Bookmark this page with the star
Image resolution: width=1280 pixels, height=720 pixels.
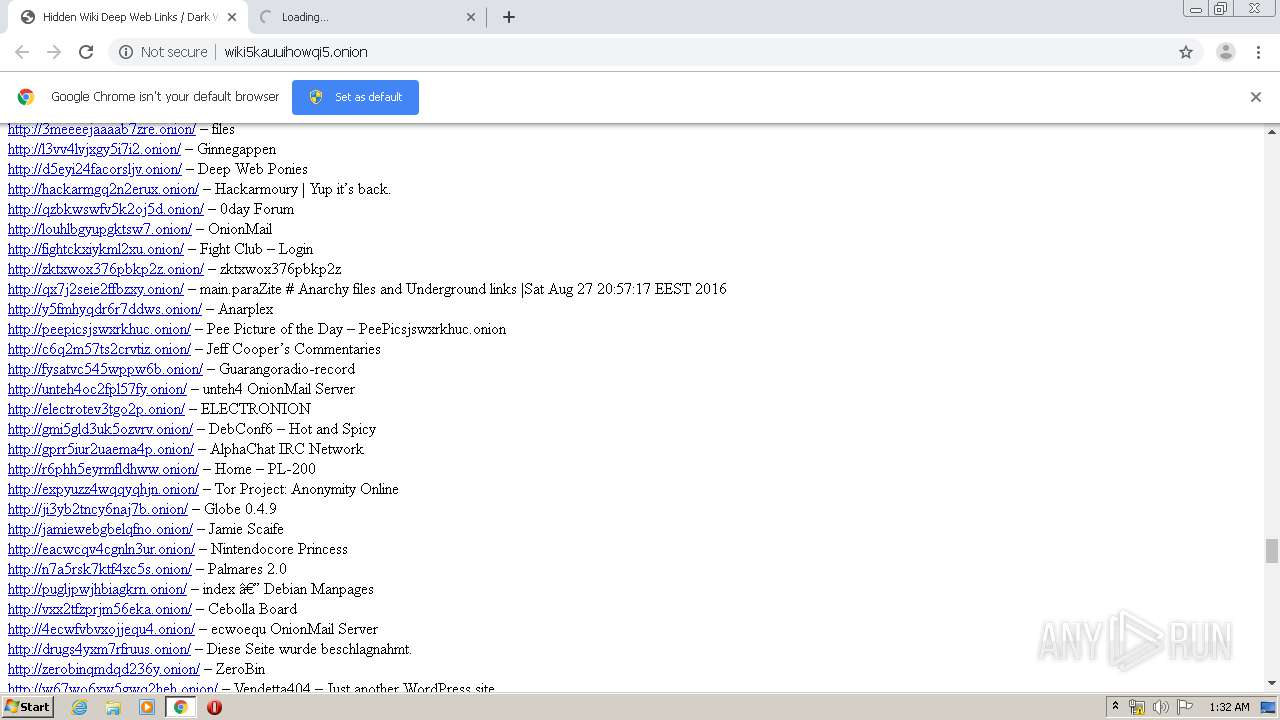point(1186,52)
